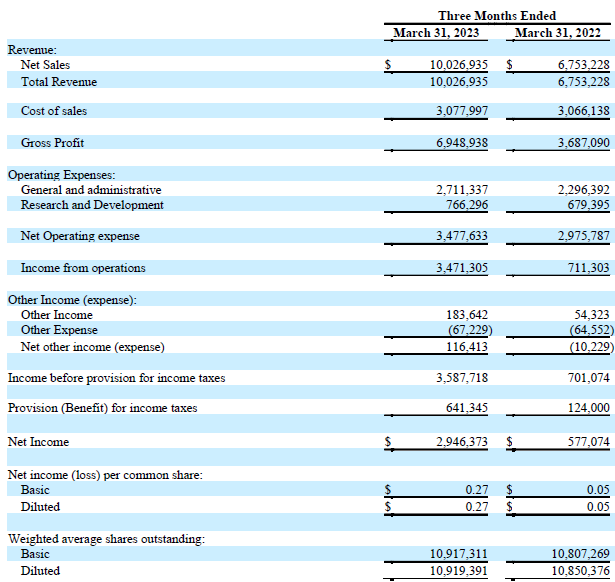Image resolution: width=615 pixels, height=582 pixels.
Task: Click the 'Revenue:' section label
Action: click(x=32, y=50)
